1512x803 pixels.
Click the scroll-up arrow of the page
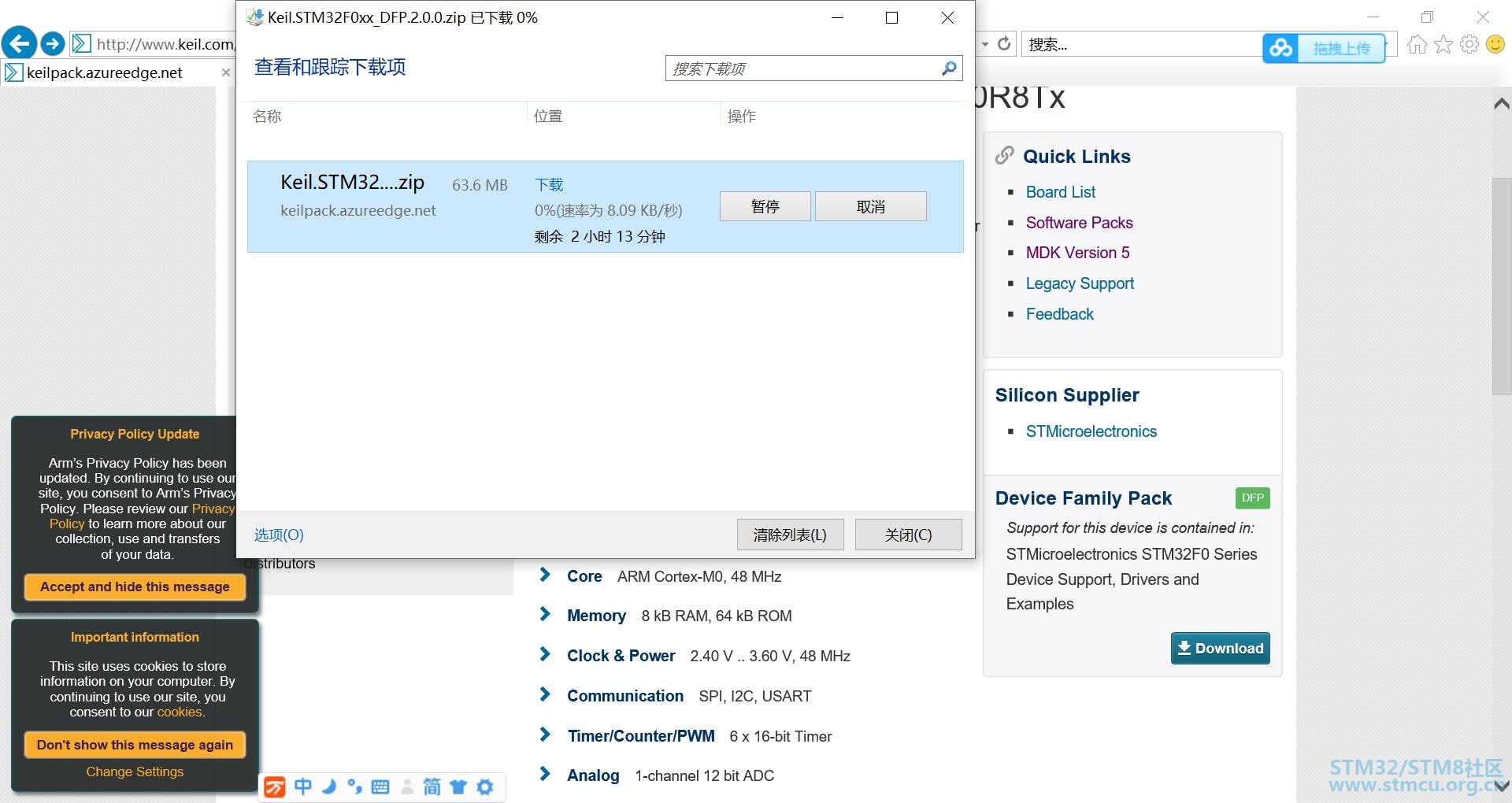[x=1502, y=103]
